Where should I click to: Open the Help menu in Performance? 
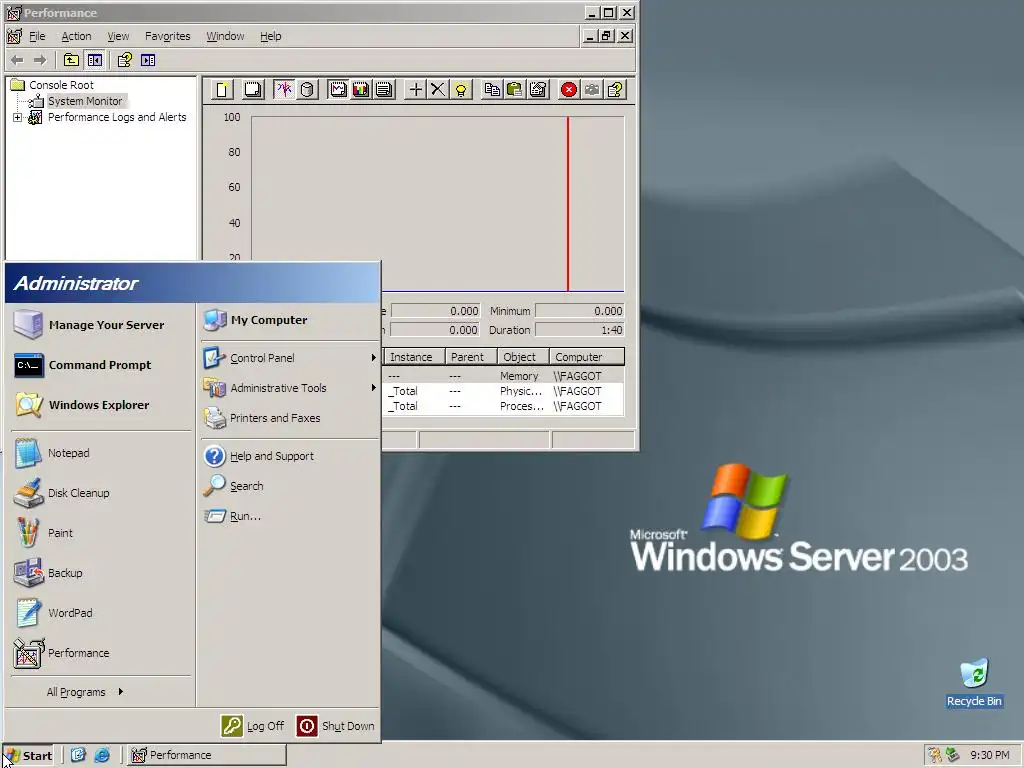click(x=270, y=36)
